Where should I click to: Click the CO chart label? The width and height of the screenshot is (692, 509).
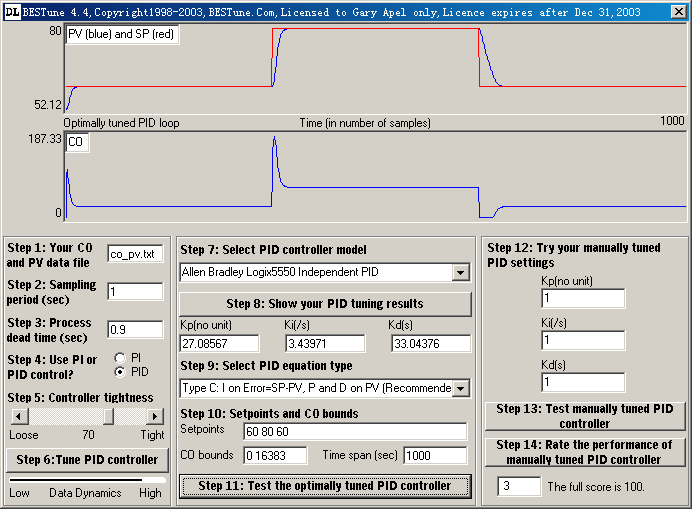(77, 142)
